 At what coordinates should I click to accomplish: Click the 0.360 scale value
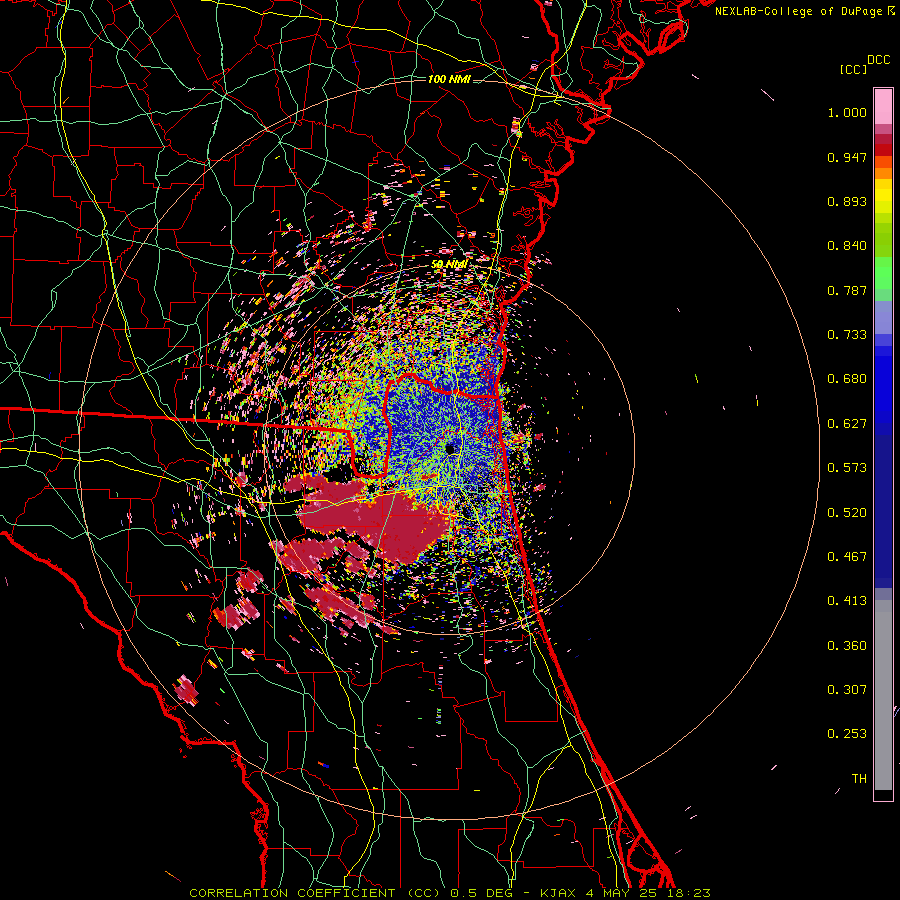(847, 646)
